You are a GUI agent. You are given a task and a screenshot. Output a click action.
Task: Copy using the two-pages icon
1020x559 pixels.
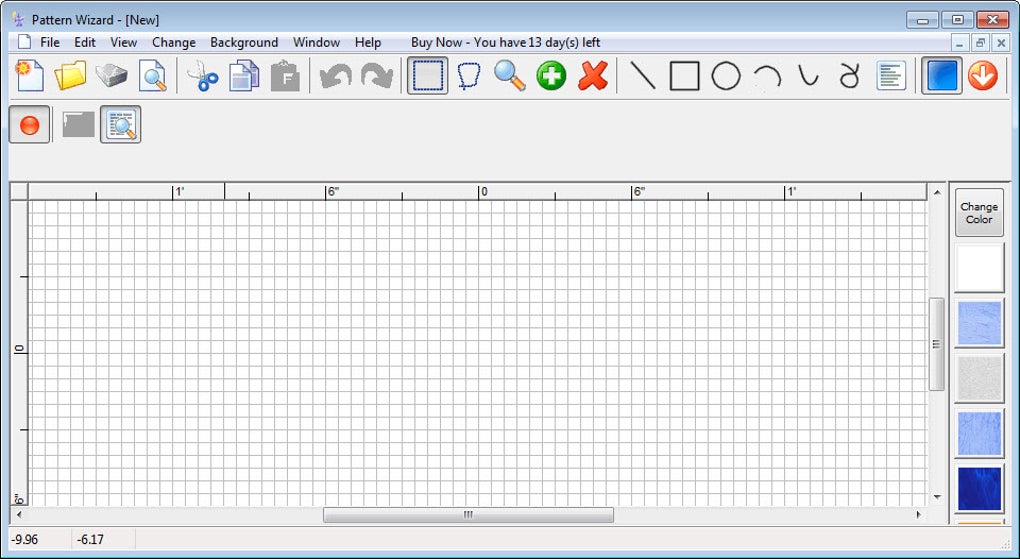pos(244,75)
